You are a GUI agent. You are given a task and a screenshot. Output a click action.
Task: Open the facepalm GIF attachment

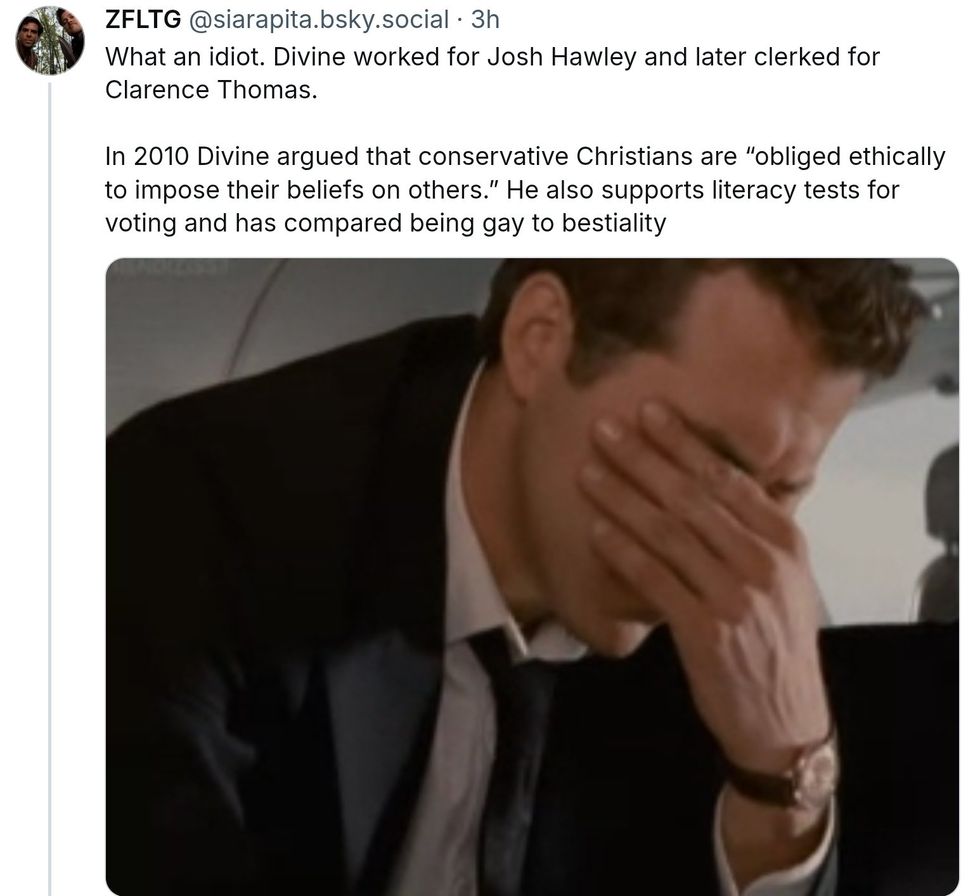click(x=532, y=577)
